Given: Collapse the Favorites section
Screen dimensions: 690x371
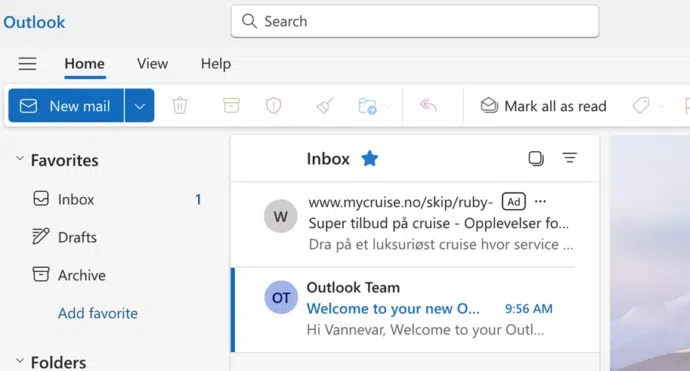Looking at the screenshot, I should 20,158.
